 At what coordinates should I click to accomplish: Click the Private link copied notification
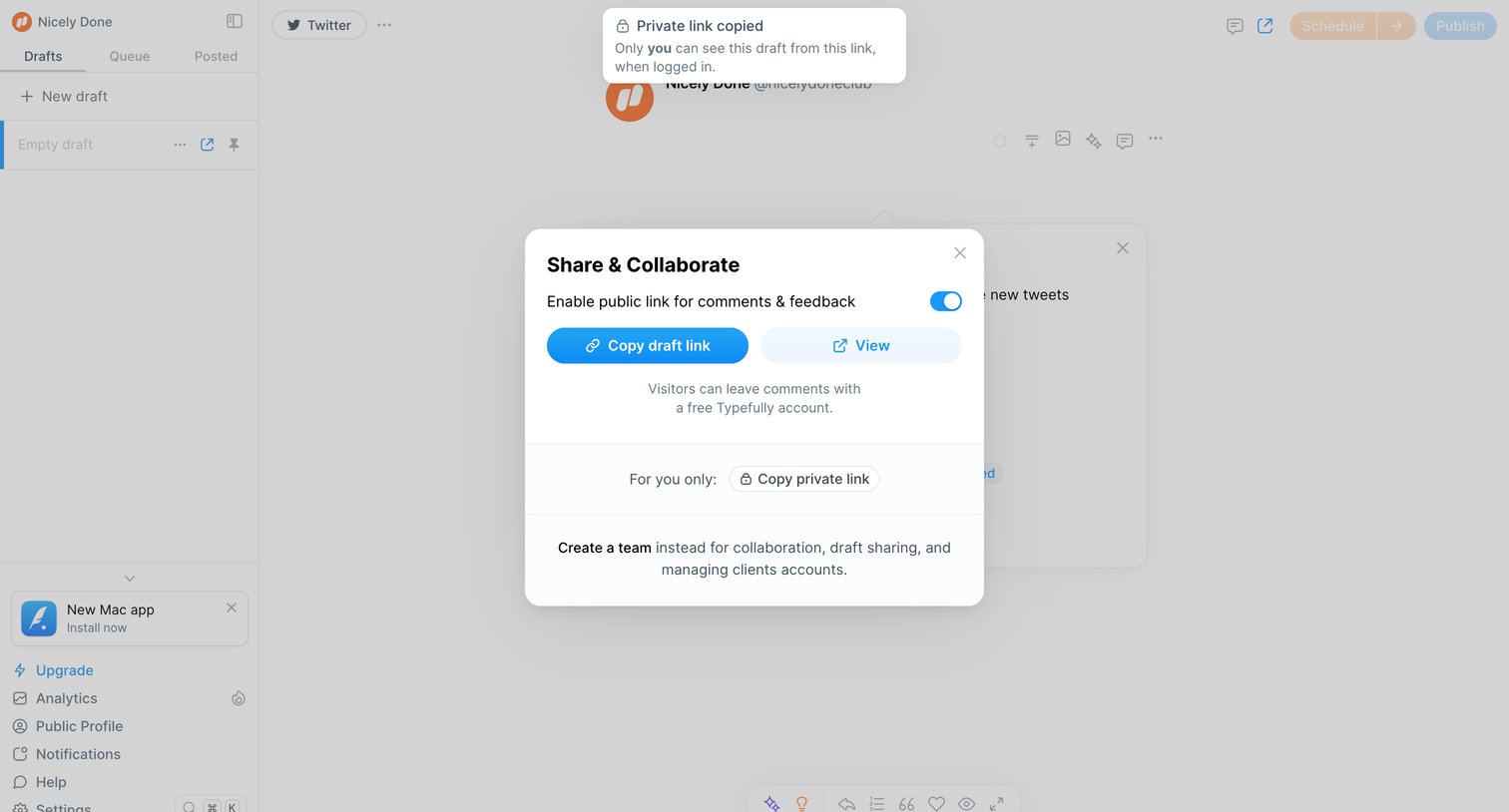click(754, 46)
